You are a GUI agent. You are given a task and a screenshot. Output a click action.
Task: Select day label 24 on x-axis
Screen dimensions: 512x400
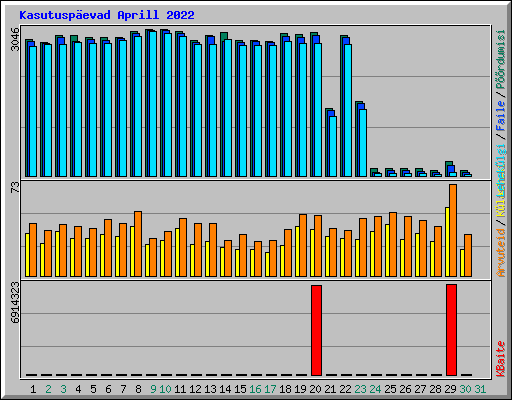pos(375,389)
